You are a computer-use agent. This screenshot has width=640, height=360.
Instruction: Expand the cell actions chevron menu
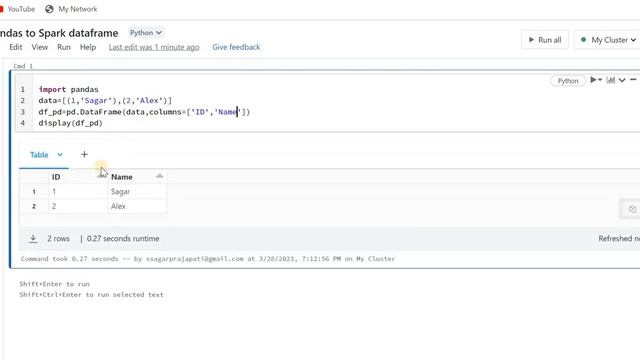coord(622,80)
